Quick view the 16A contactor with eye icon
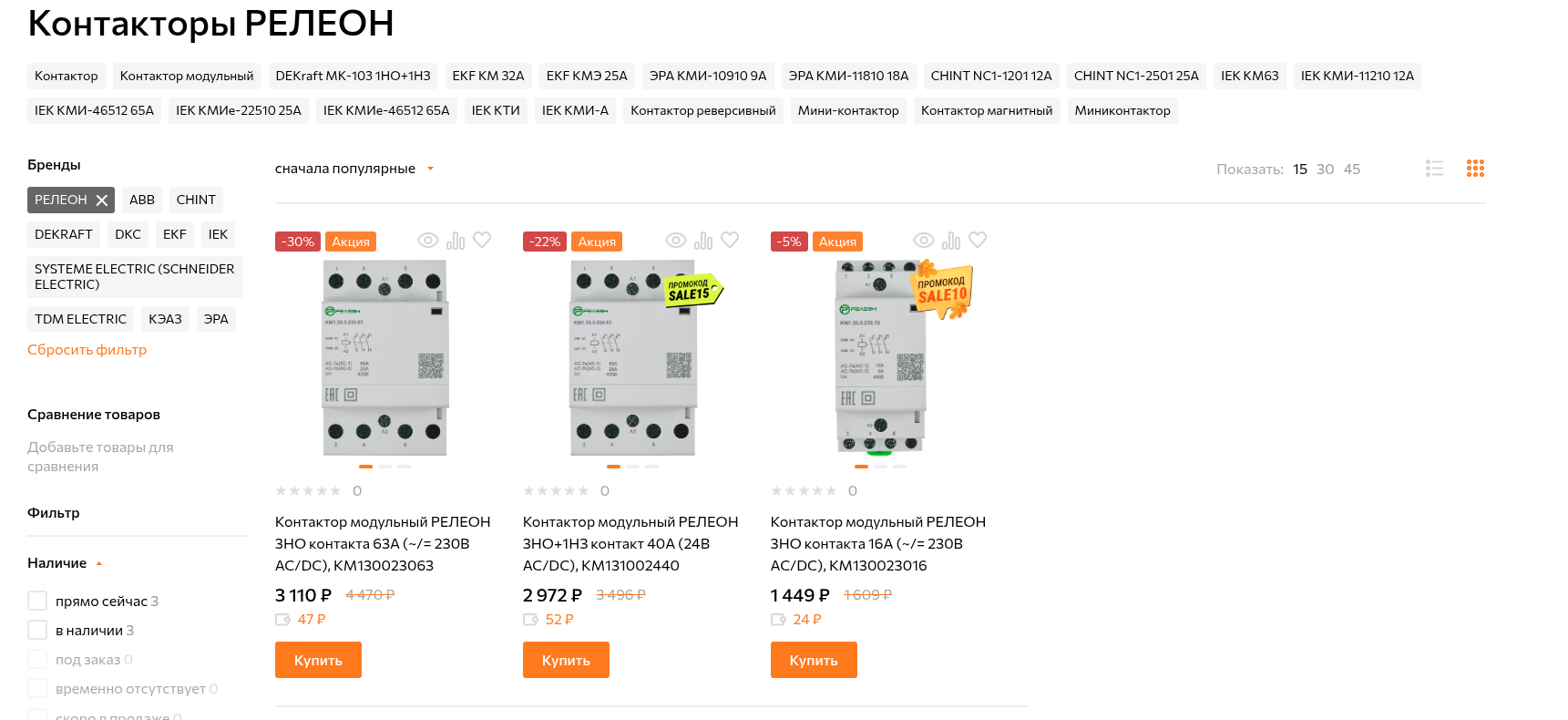Screen dimensions: 1568x720 click(x=924, y=241)
